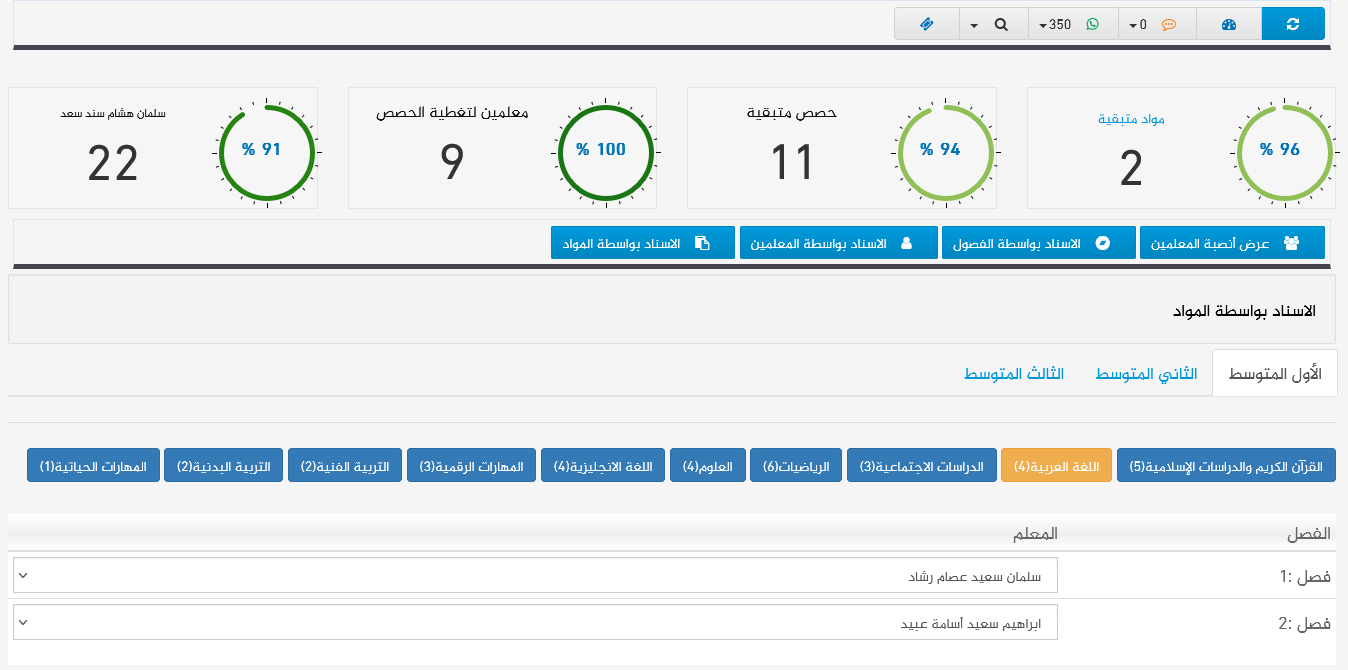Expand the teacher dropdown for فصل 2
The height and width of the screenshot is (670, 1348).
(24, 622)
